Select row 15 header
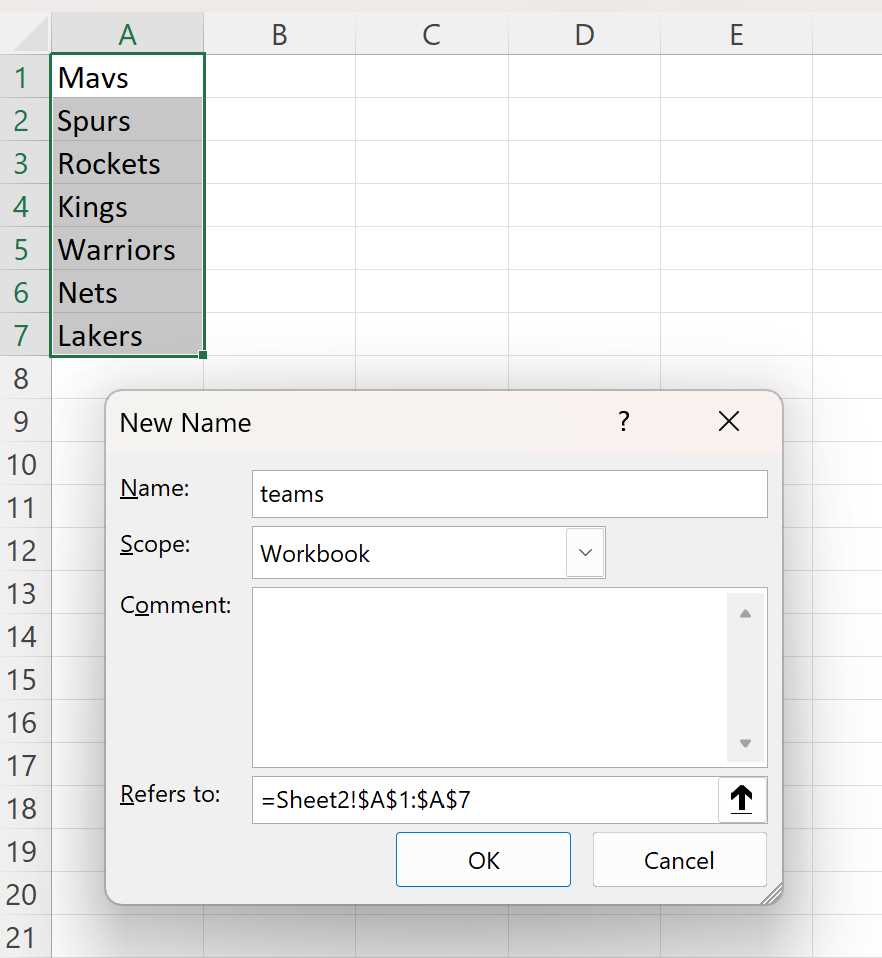The width and height of the screenshot is (882, 958). pos(25,679)
